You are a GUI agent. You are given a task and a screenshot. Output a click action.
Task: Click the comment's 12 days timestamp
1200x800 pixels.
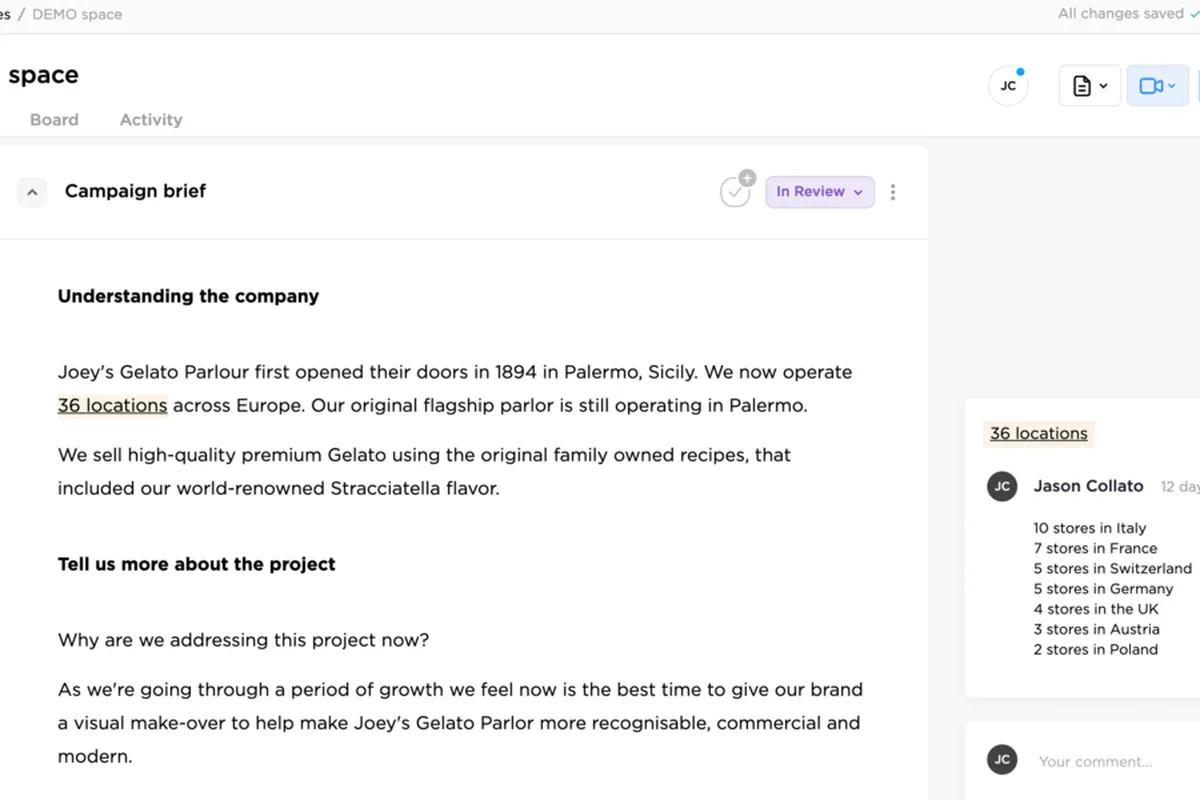pyautogui.click(x=1178, y=487)
